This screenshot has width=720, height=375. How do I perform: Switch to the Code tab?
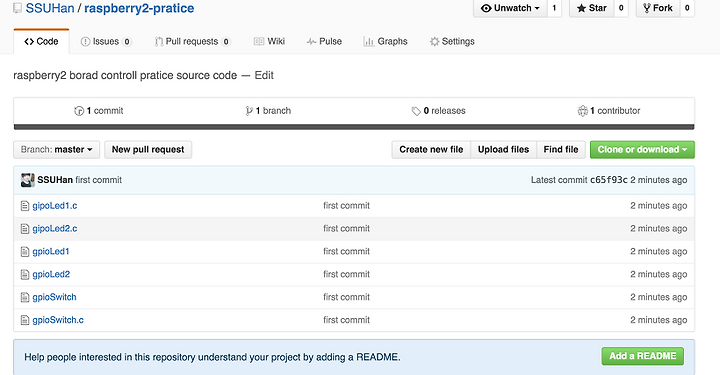pos(41,41)
